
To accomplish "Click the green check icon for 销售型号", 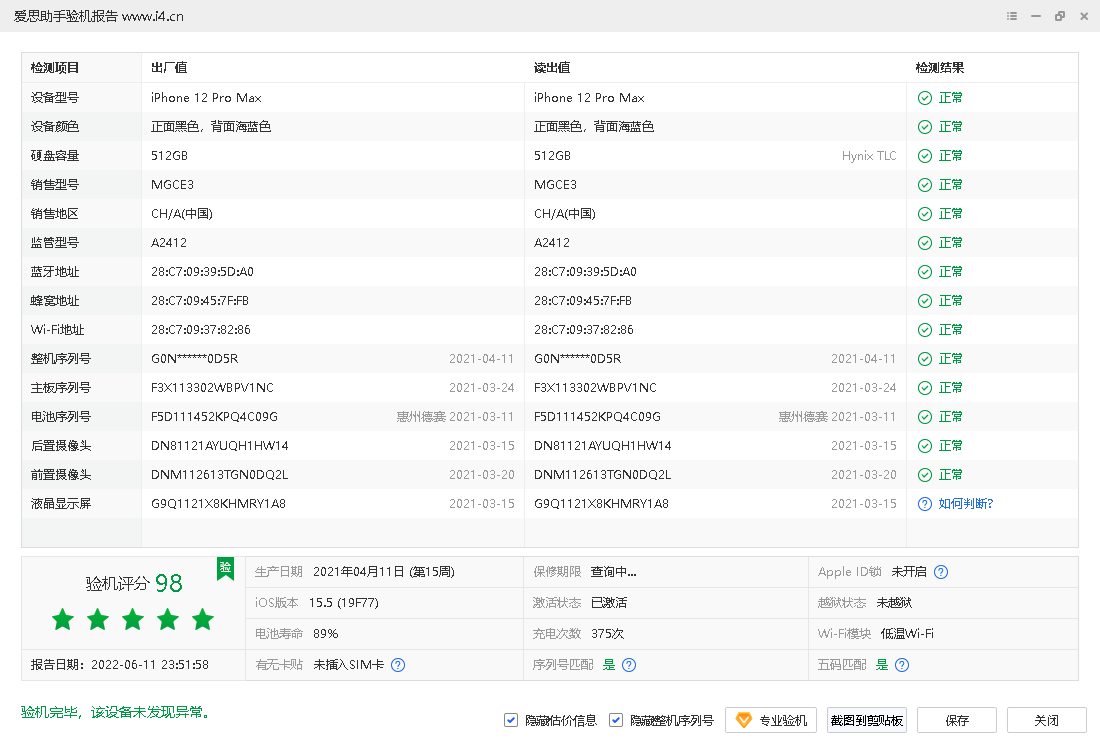I will [925, 185].
